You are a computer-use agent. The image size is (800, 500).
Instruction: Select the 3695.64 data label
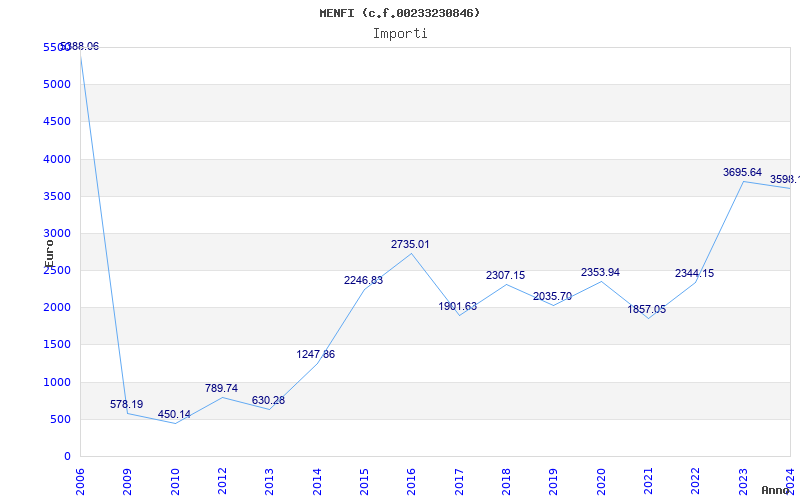tap(742, 173)
